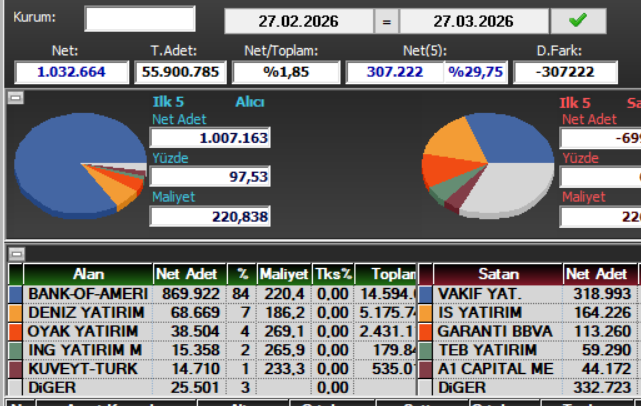Viewport: 641px width, 406px height.
Task: Click the equals button between the dates
Action: (x=386, y=21)
